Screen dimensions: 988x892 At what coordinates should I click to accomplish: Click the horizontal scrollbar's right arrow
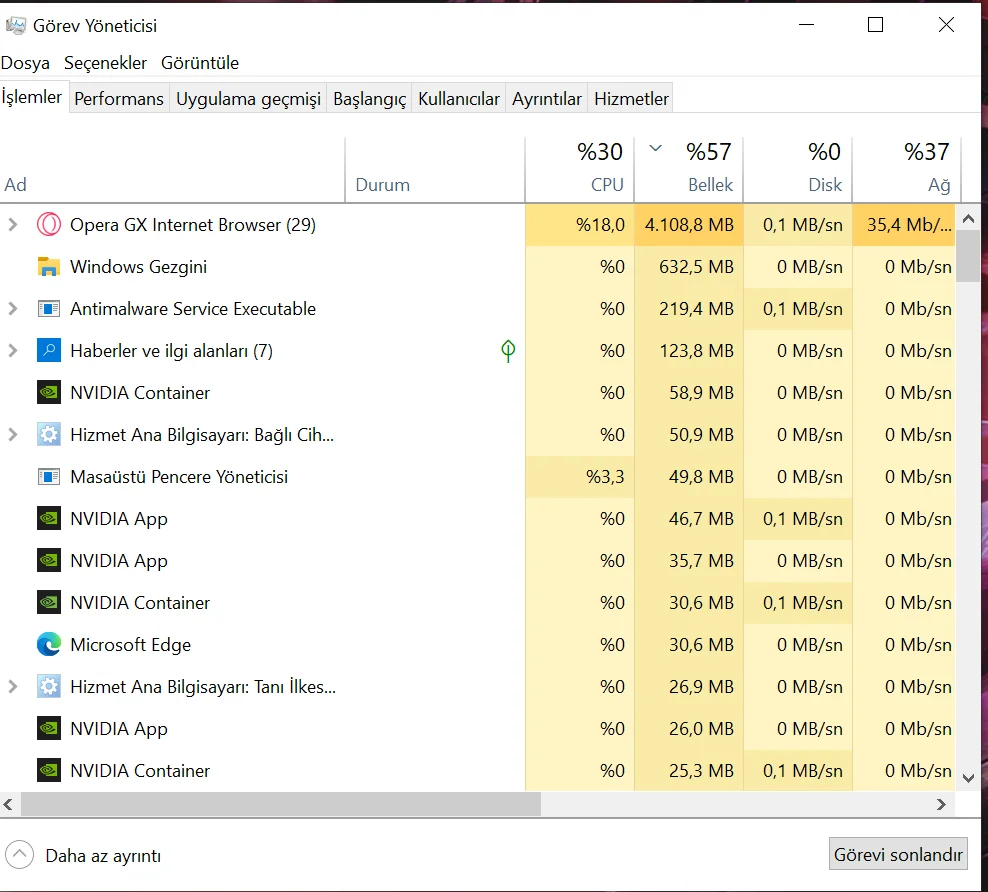tap(941, 804)
